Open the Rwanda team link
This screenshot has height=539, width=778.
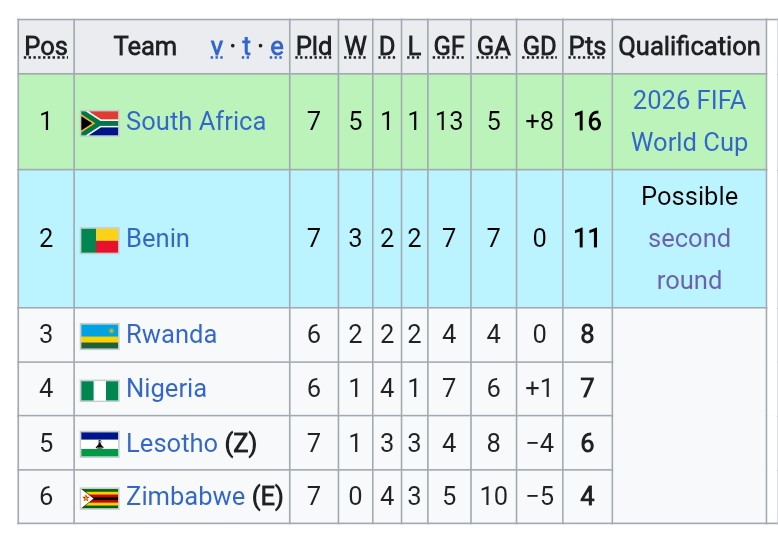tap(172, 334)
